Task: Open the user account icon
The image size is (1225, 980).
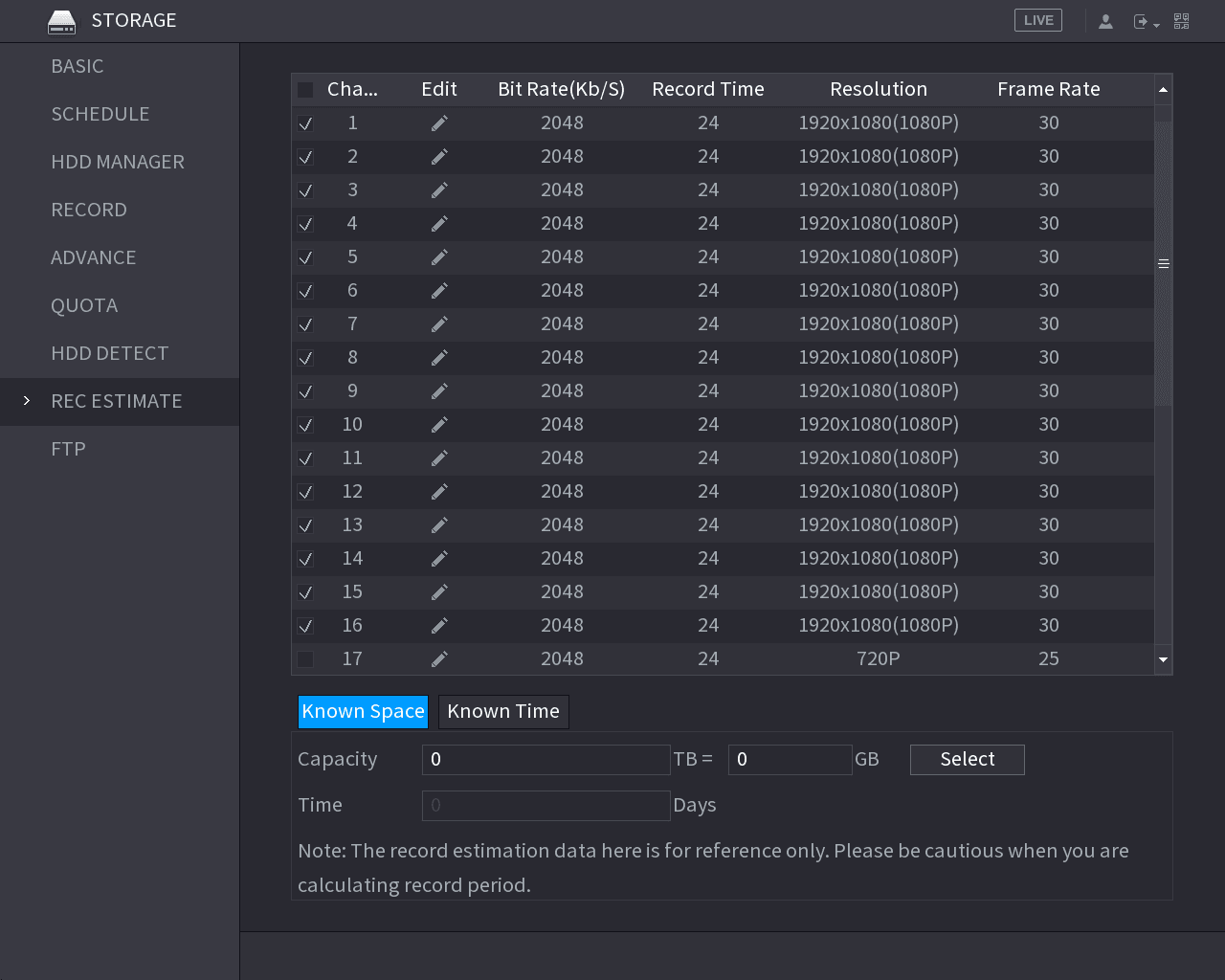Action: [1105, 21]
